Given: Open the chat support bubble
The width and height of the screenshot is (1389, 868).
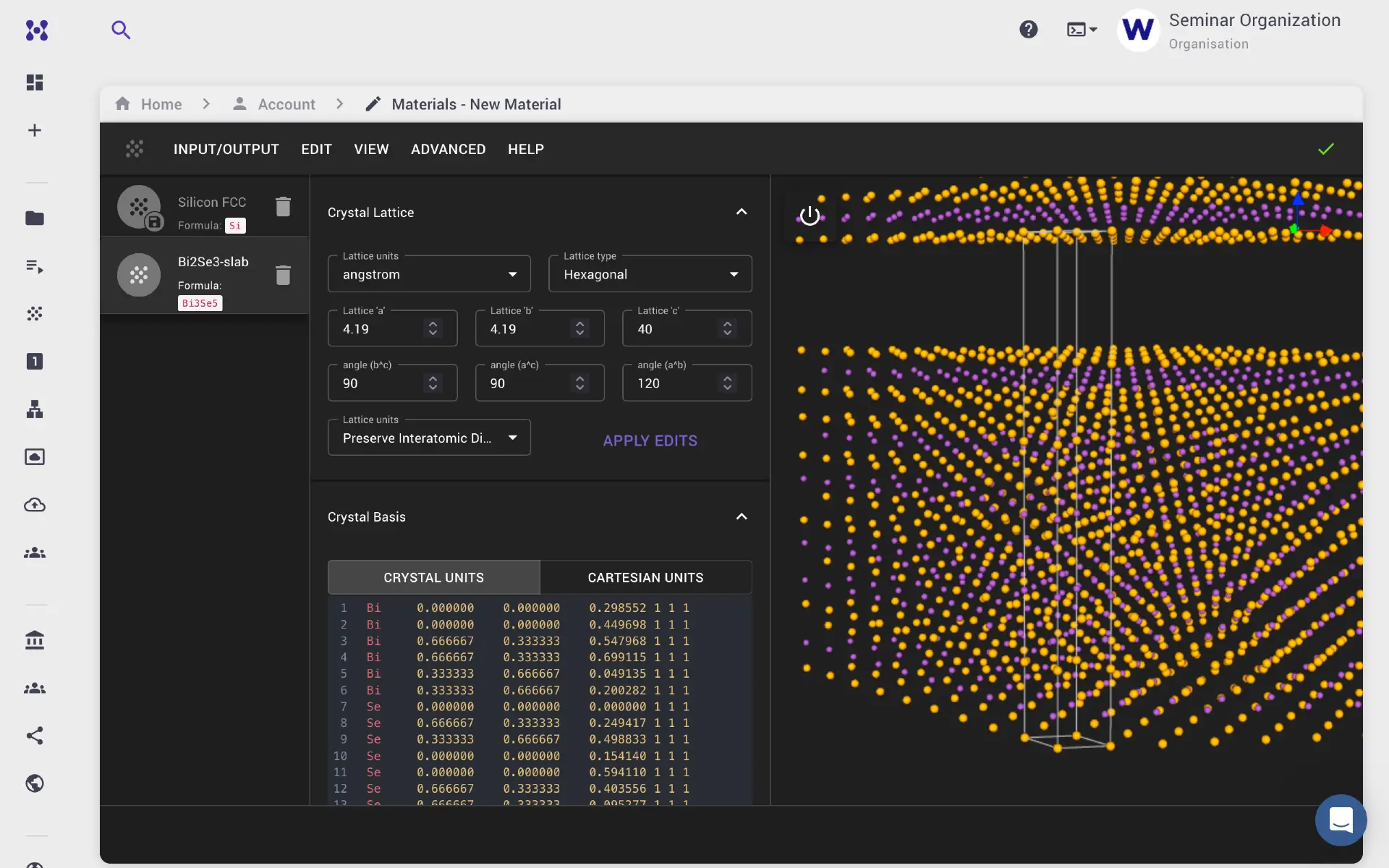Looking at the screenshot, I should click(1341, 820).
